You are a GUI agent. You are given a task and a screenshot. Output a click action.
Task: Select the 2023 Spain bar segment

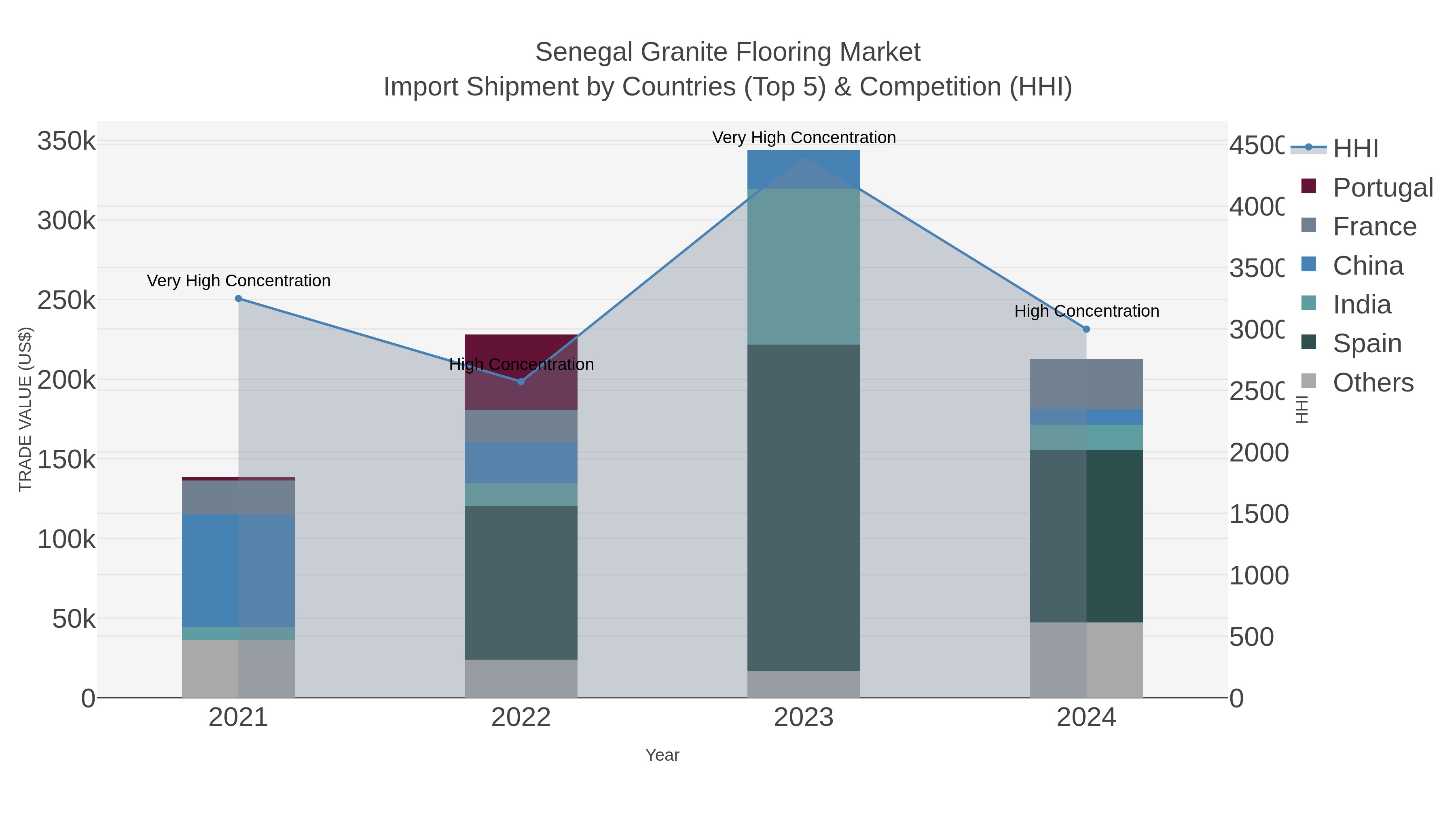(804, 508)
